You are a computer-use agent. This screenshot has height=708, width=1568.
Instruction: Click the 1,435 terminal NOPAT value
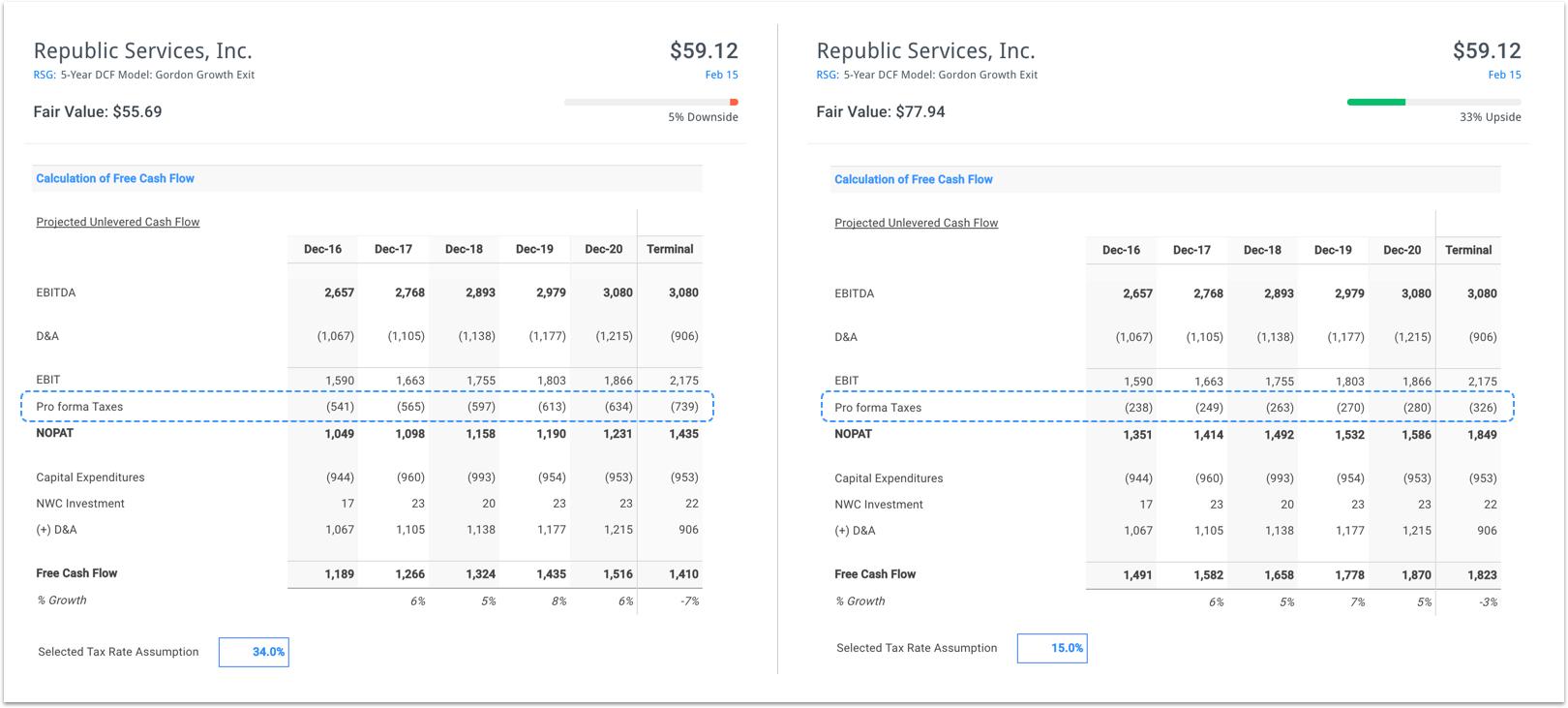point(683,434)
